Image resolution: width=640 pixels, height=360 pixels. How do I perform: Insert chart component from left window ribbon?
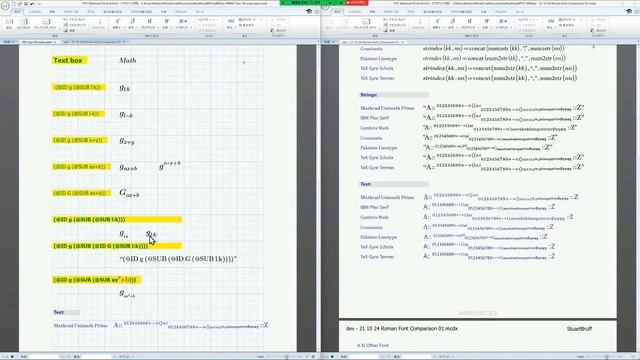[45, 23]
